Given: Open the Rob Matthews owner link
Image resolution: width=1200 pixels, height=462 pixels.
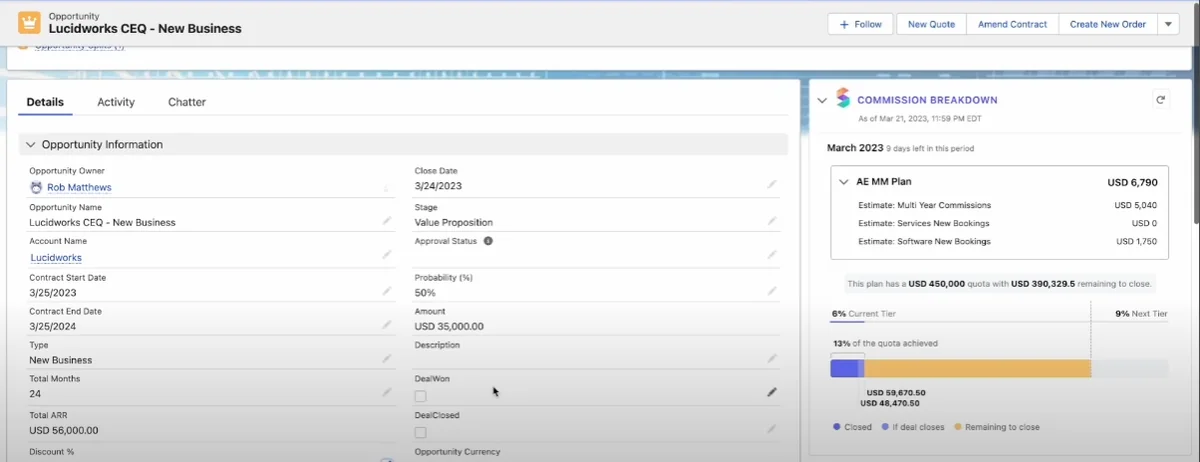Looking at the screenshot, I should [79, 187].
